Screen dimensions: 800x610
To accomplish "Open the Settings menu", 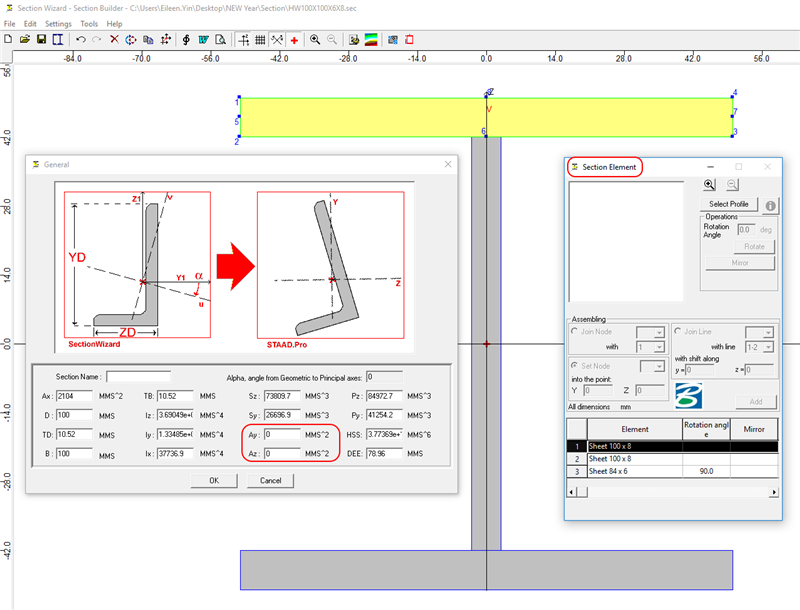I will (58, 23).
